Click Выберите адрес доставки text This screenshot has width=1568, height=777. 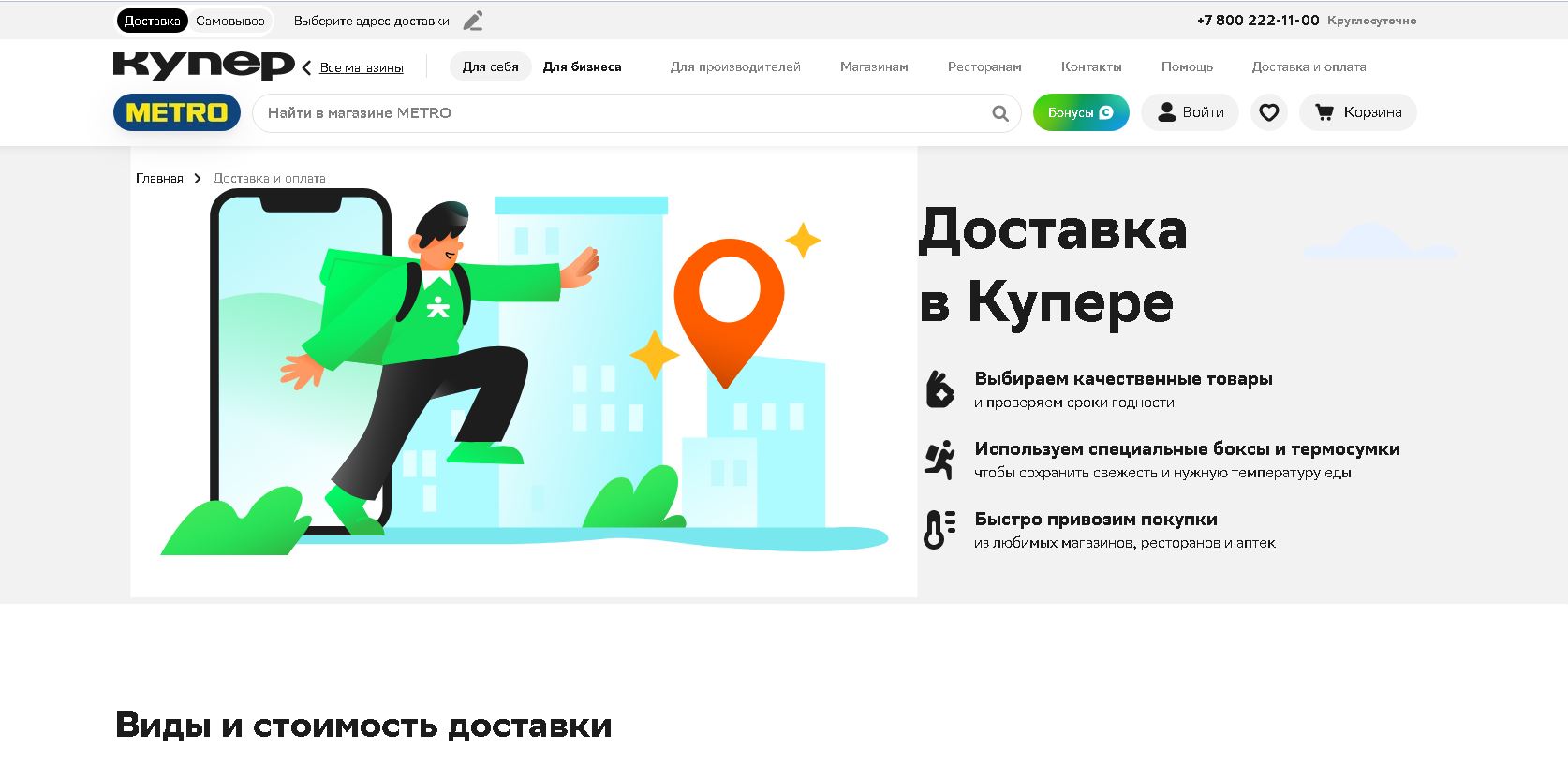point(372,21)
